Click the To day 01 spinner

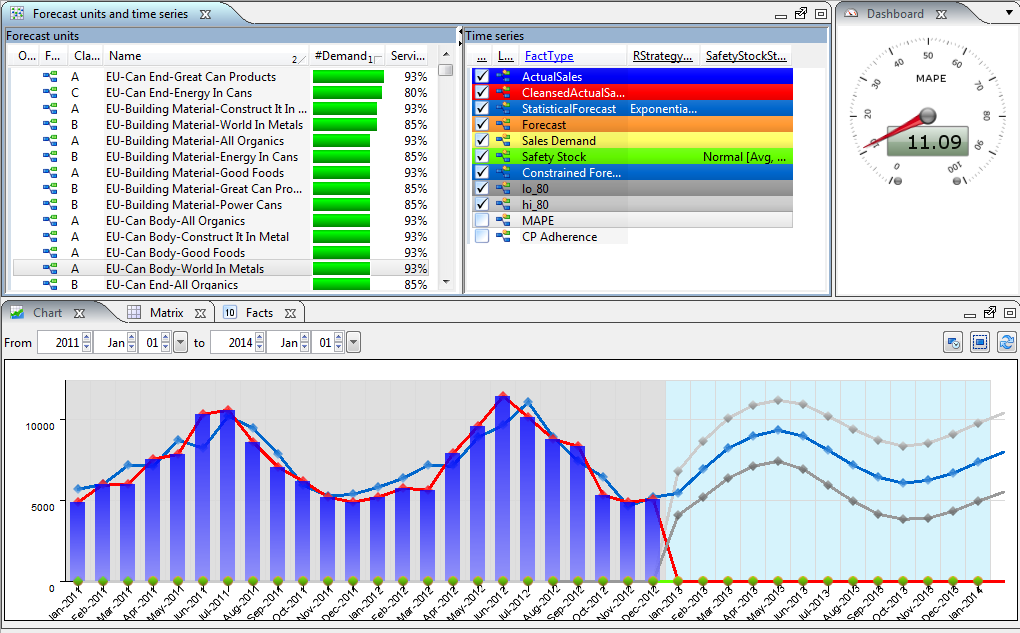pos(338,342)
